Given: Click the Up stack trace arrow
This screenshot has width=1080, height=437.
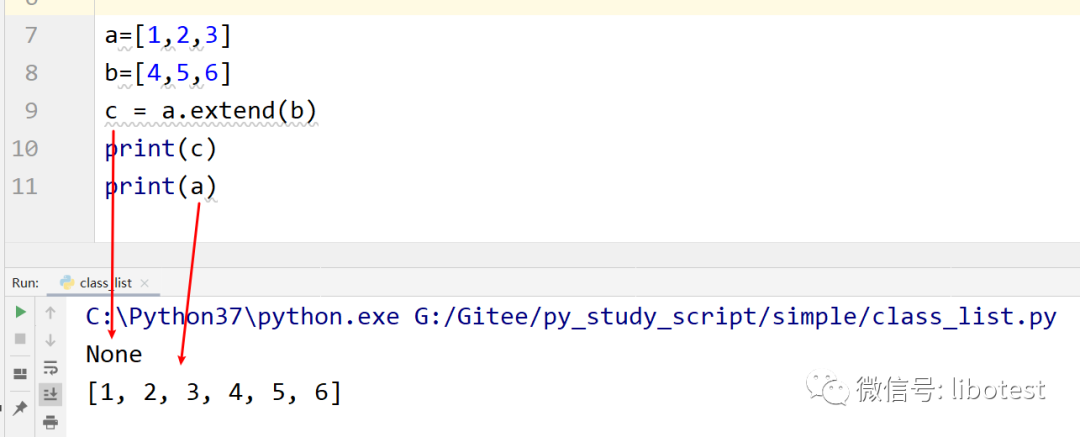Looking at the screenshot, I should (x=50, y=313).
